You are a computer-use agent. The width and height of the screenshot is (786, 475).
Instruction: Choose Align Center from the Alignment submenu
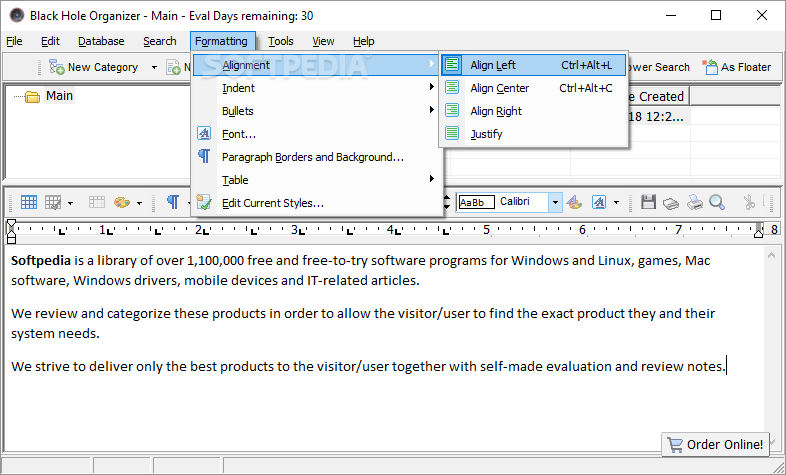(533, 88)
